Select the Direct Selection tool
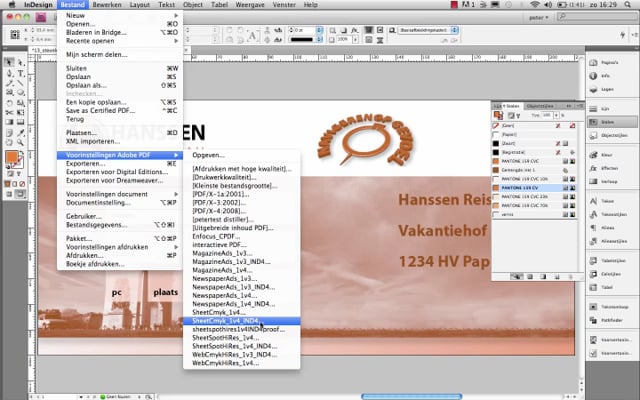640x400 pixels. point(20,62)
